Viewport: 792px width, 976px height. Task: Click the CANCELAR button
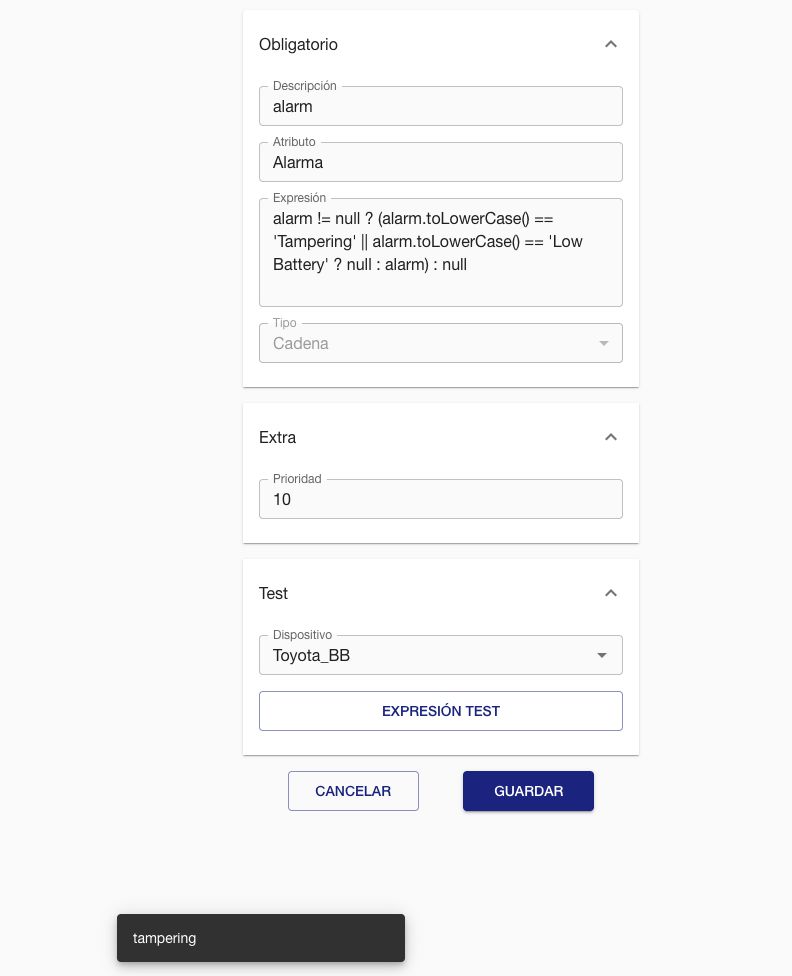pos(353,791)
